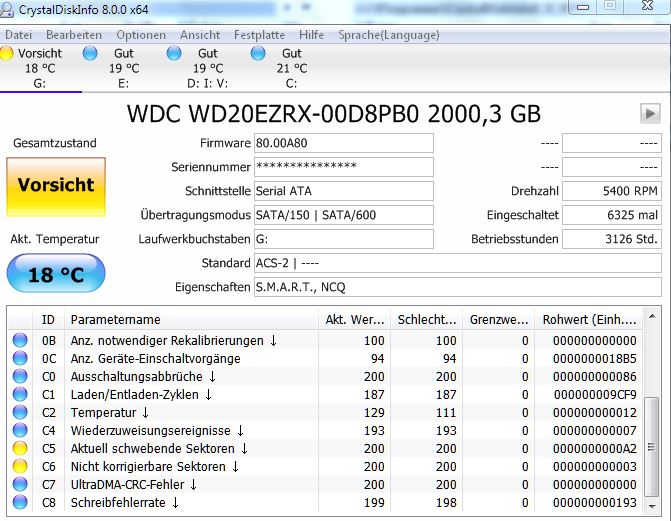Click status icon of row C8
Screen dimensions: 671x521
20,502
